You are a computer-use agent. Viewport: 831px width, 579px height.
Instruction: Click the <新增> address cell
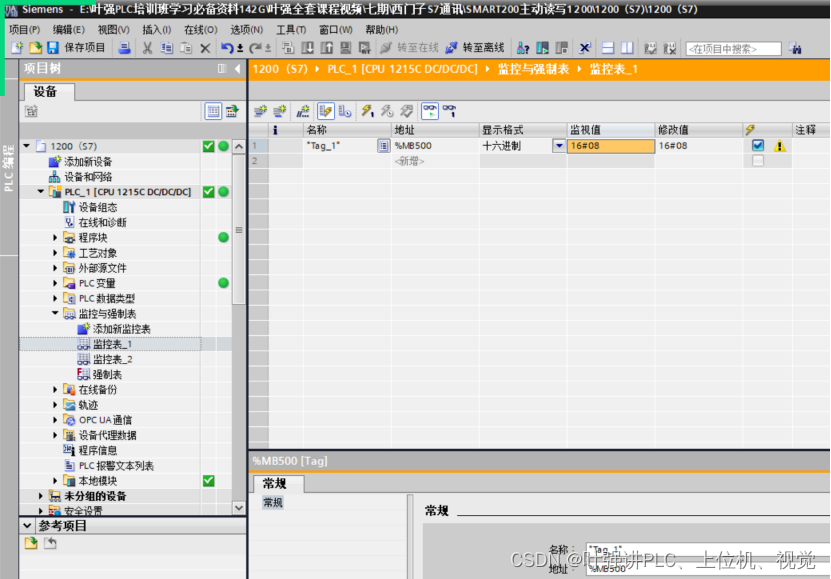coord(435,161)
